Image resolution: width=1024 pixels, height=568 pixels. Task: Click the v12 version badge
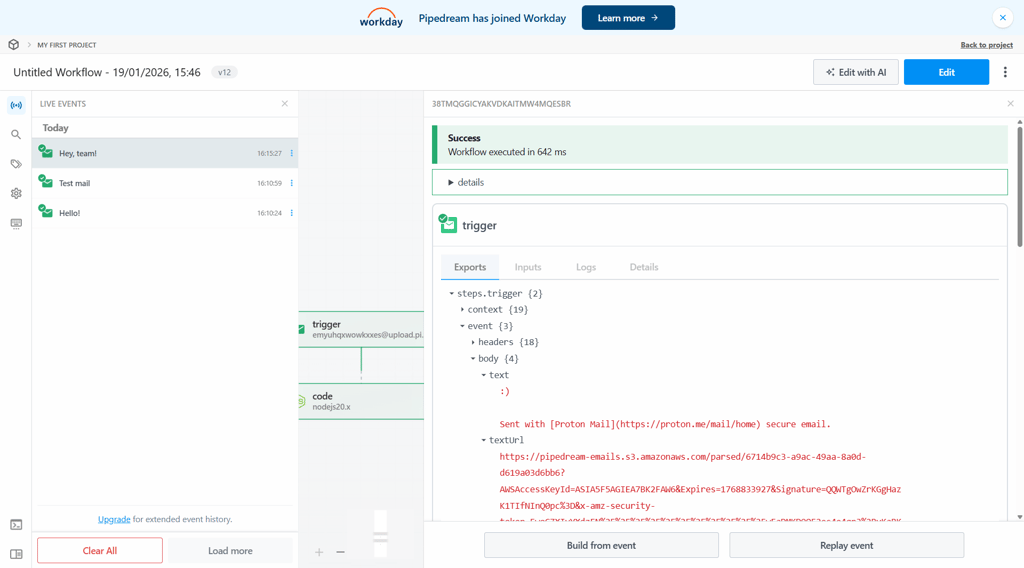224,72
